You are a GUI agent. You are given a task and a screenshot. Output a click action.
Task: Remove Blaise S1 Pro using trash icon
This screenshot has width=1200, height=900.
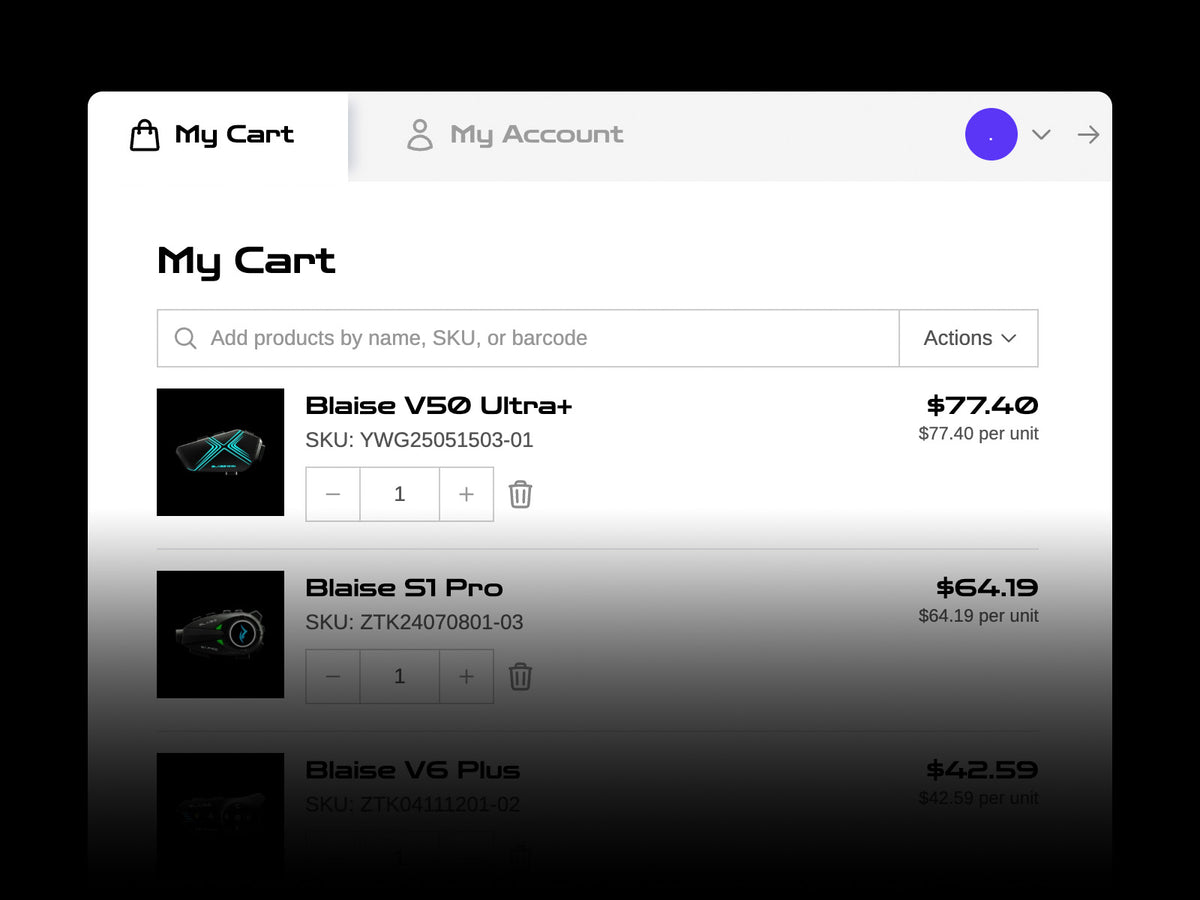pos(520,676)
